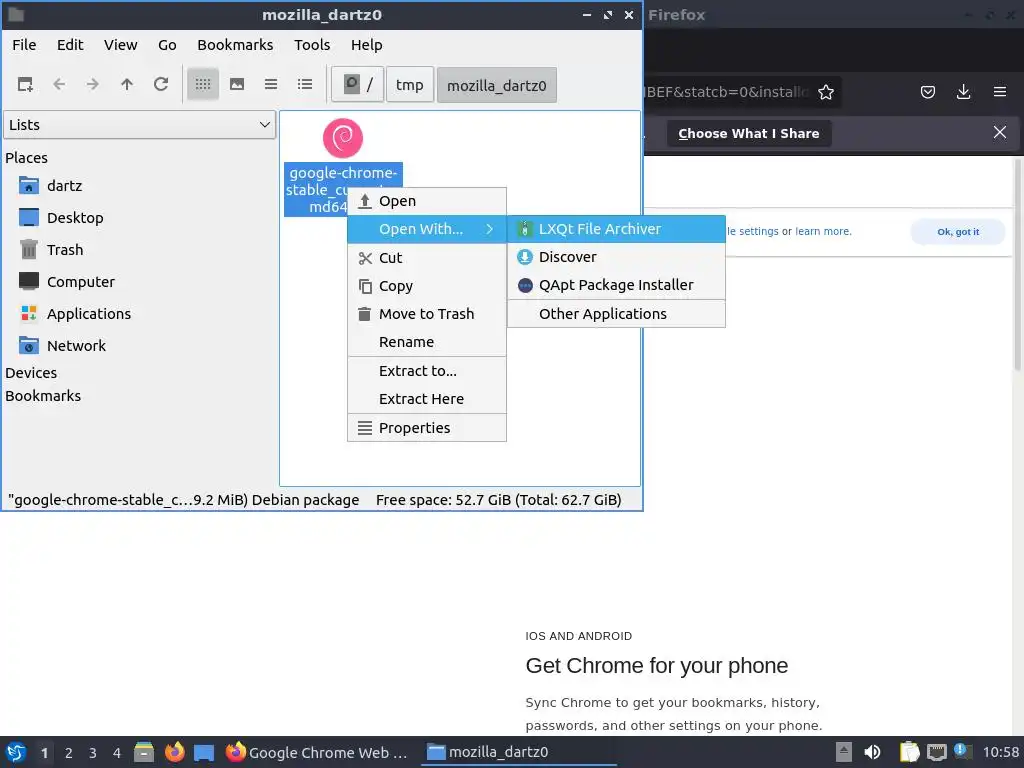Open with LXQt File Archiver
The width and height of the screenshot is (1024, 768).
[x=616, y=229]
